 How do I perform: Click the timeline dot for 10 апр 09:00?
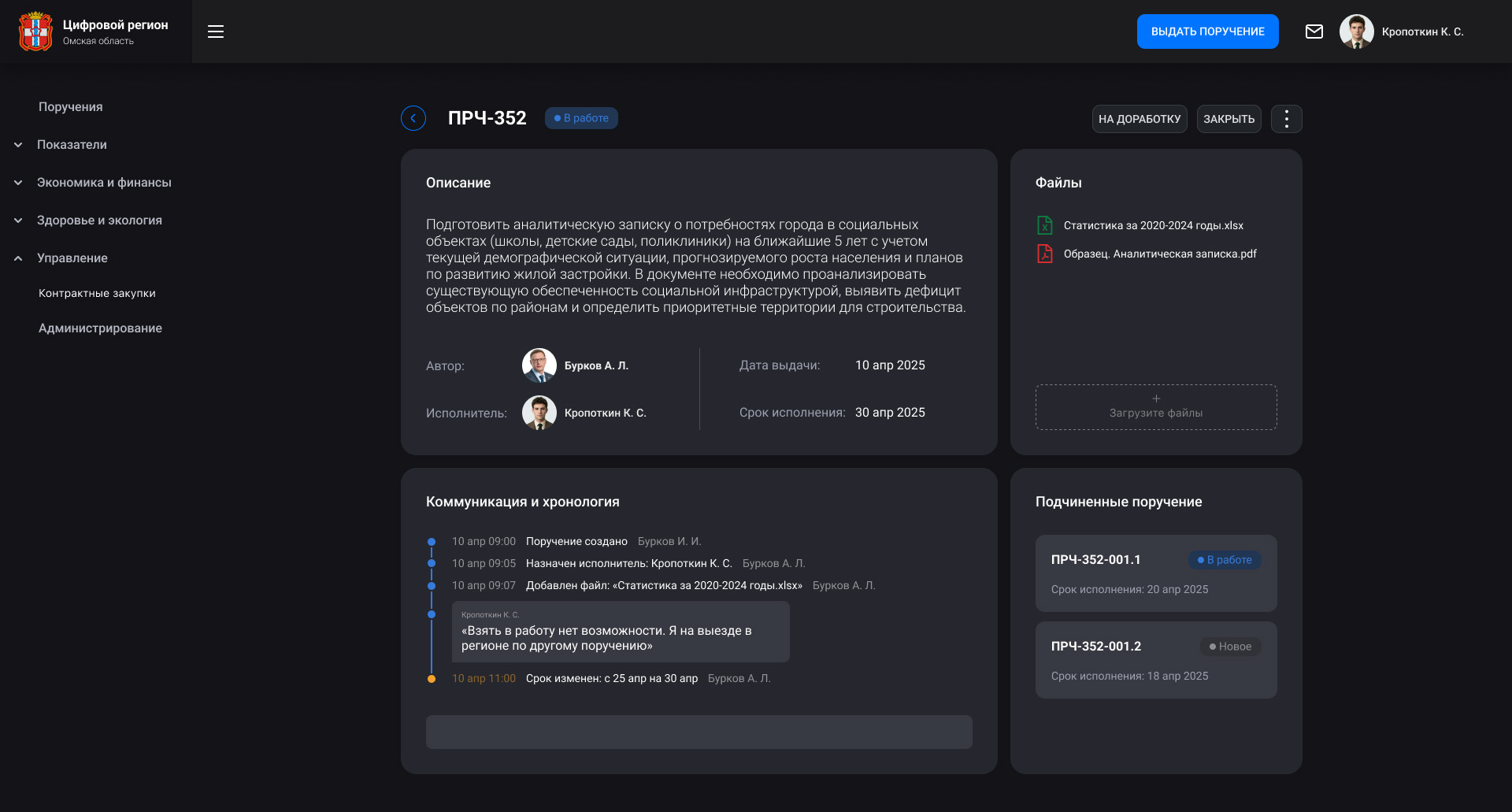pos(432,542)
